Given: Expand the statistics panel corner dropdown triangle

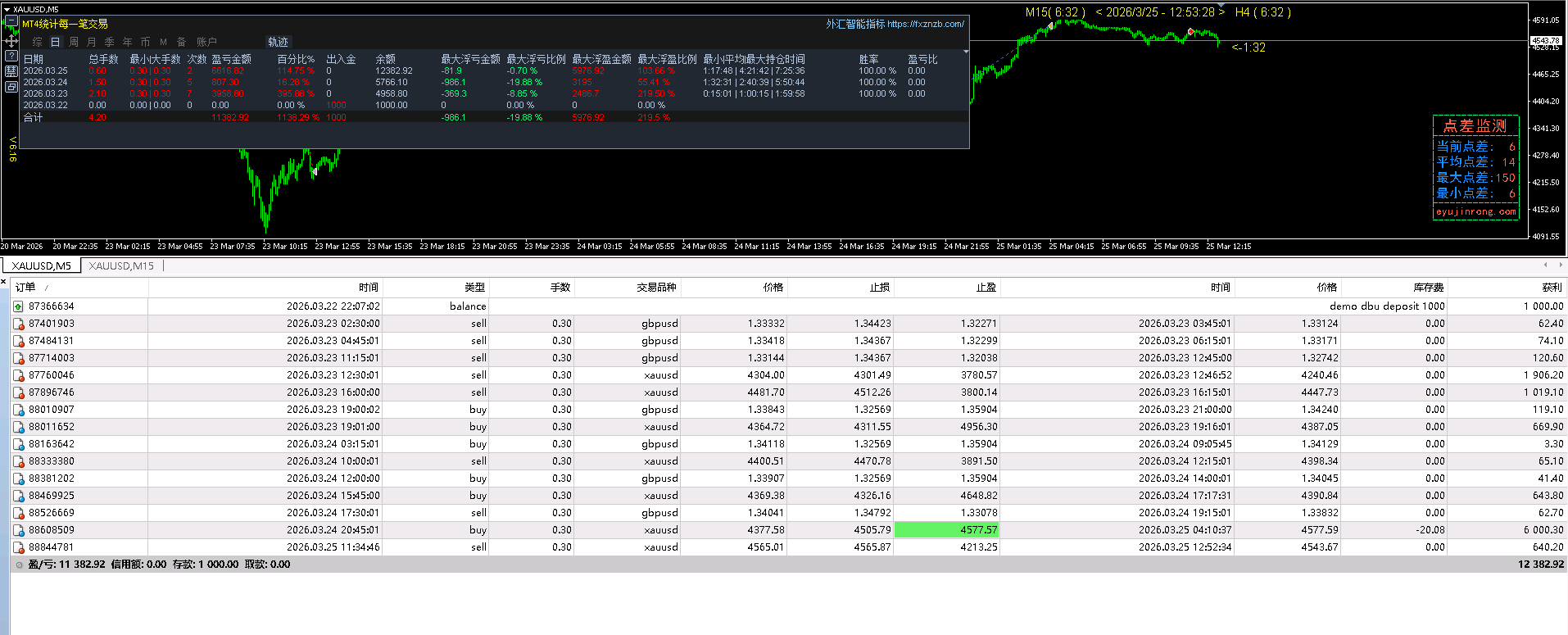Looking at the screenshot, I should point(966,52).
